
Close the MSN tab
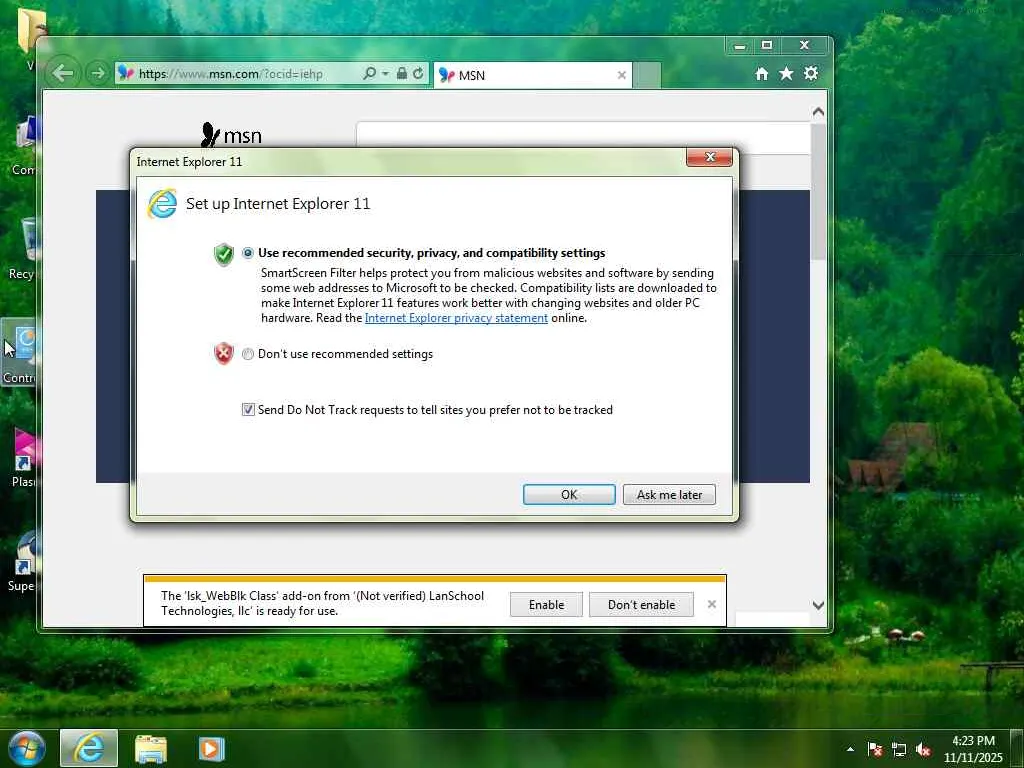pos(622,75)
